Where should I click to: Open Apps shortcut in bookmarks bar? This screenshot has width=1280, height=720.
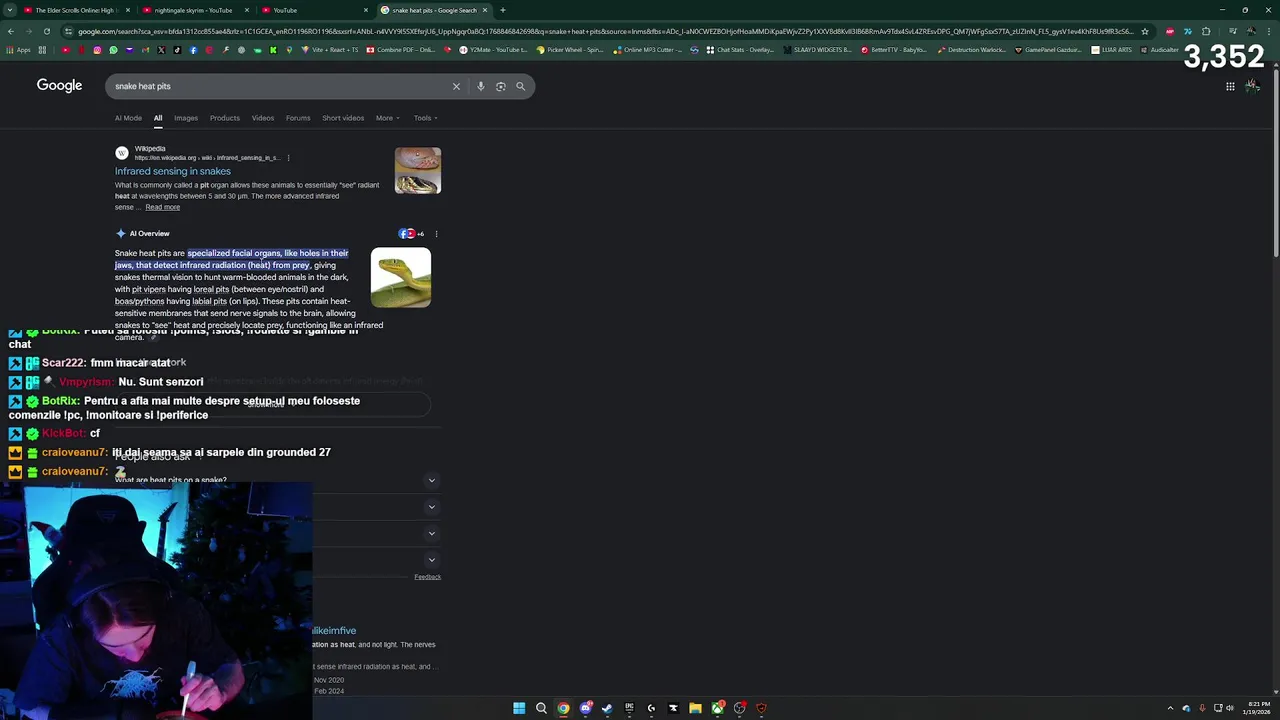(18, 50)
